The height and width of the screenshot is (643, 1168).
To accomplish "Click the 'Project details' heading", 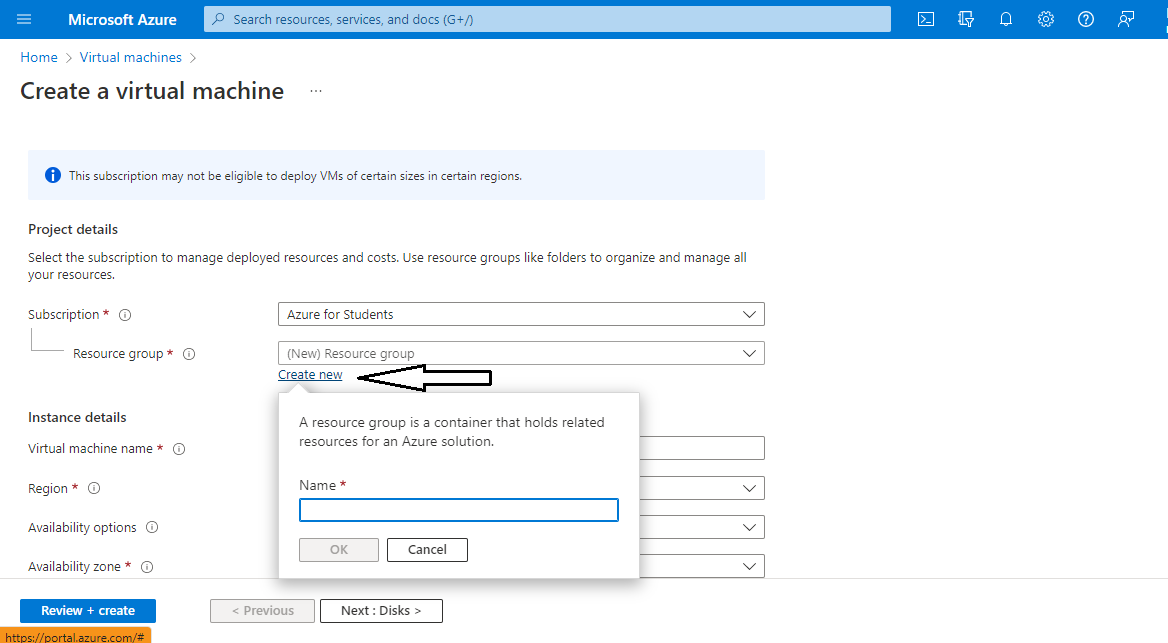I will coord(73,229).
